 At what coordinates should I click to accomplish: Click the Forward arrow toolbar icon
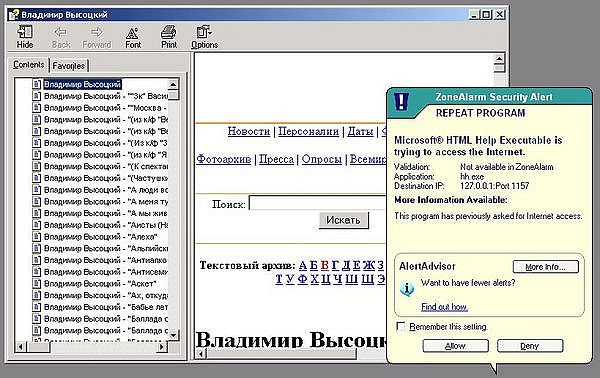click(x=96, y=37)
